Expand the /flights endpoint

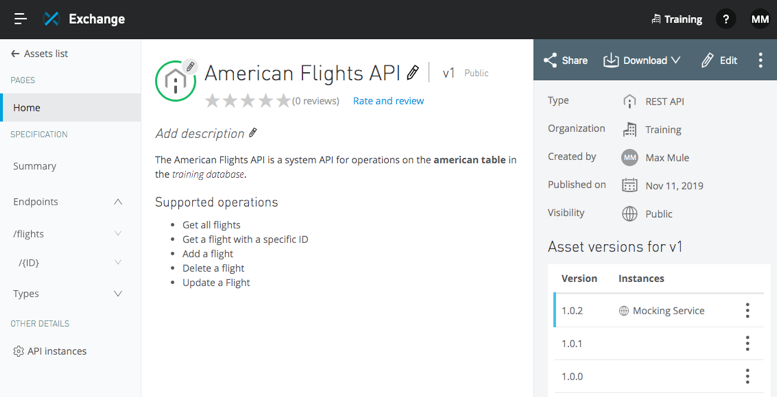click(118, 233)
